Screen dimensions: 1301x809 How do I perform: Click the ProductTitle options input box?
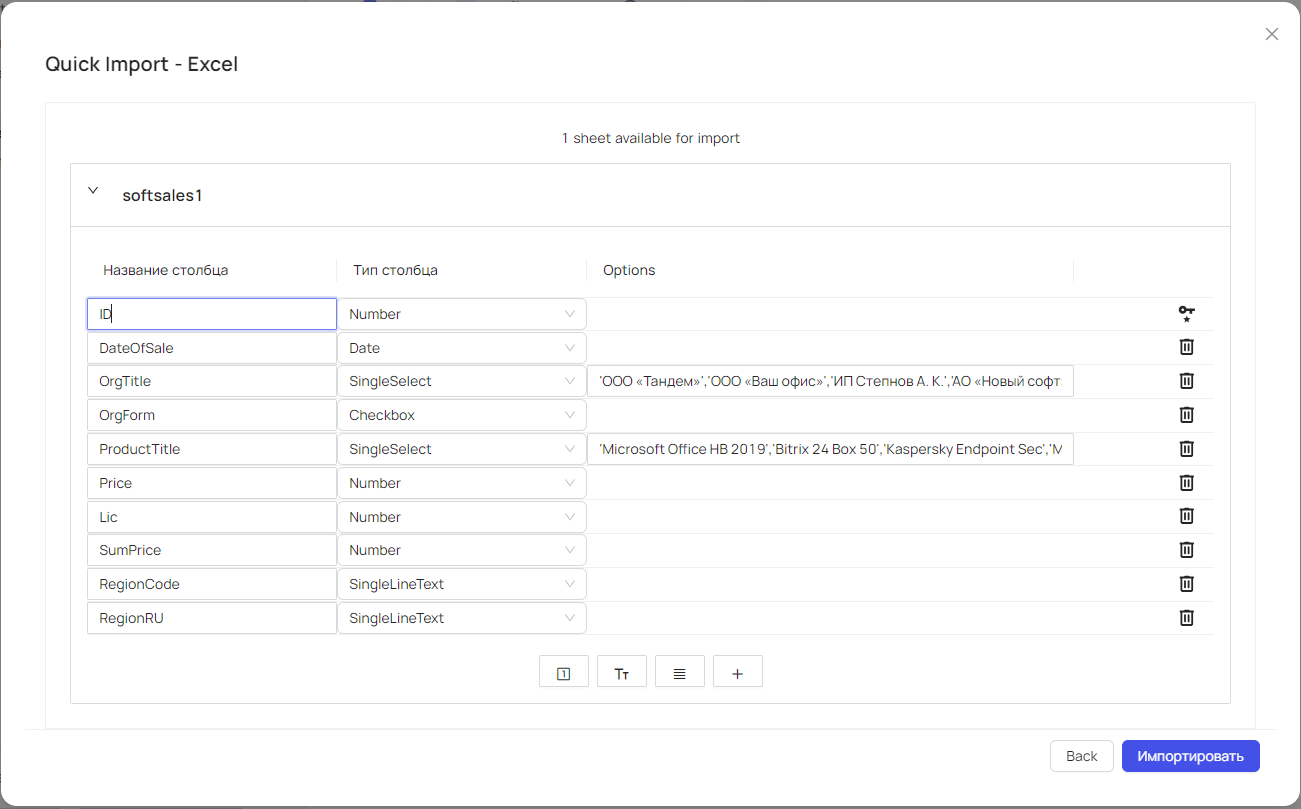pos(829,449)
